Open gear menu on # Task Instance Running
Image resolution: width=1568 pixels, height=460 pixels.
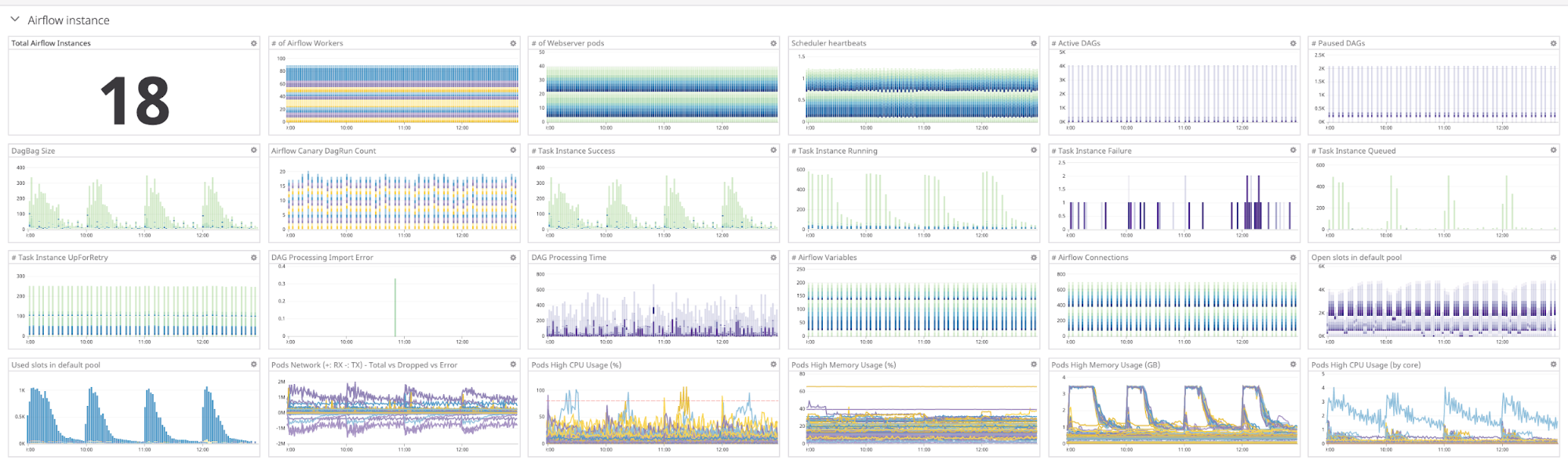1033,150
